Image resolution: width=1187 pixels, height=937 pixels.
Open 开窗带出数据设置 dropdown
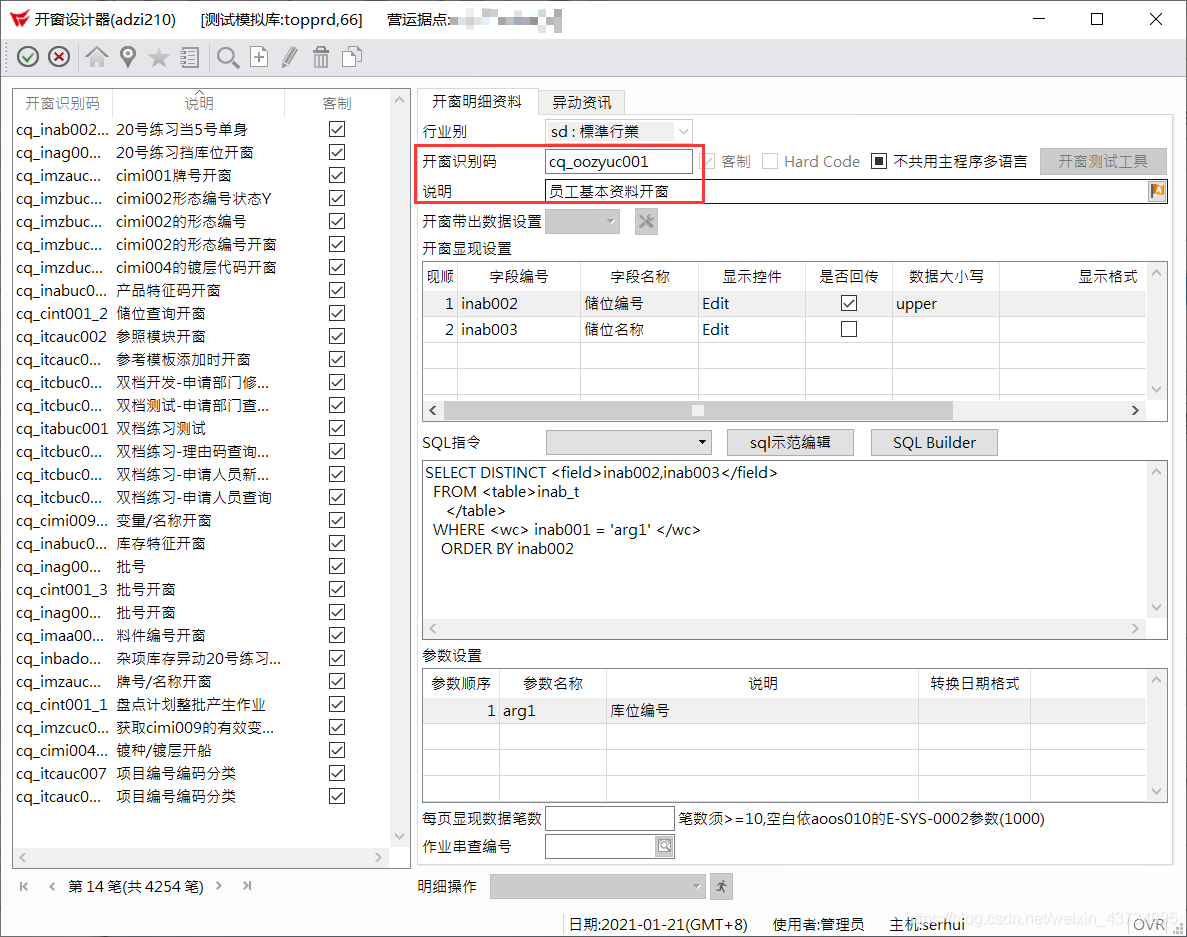[582, 222]
